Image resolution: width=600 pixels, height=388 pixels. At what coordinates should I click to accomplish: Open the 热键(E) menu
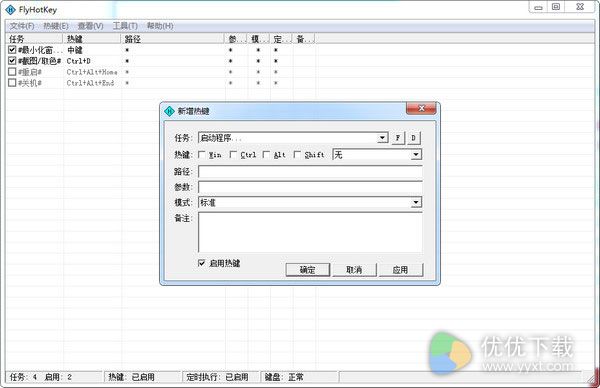(x=56, y=26)
